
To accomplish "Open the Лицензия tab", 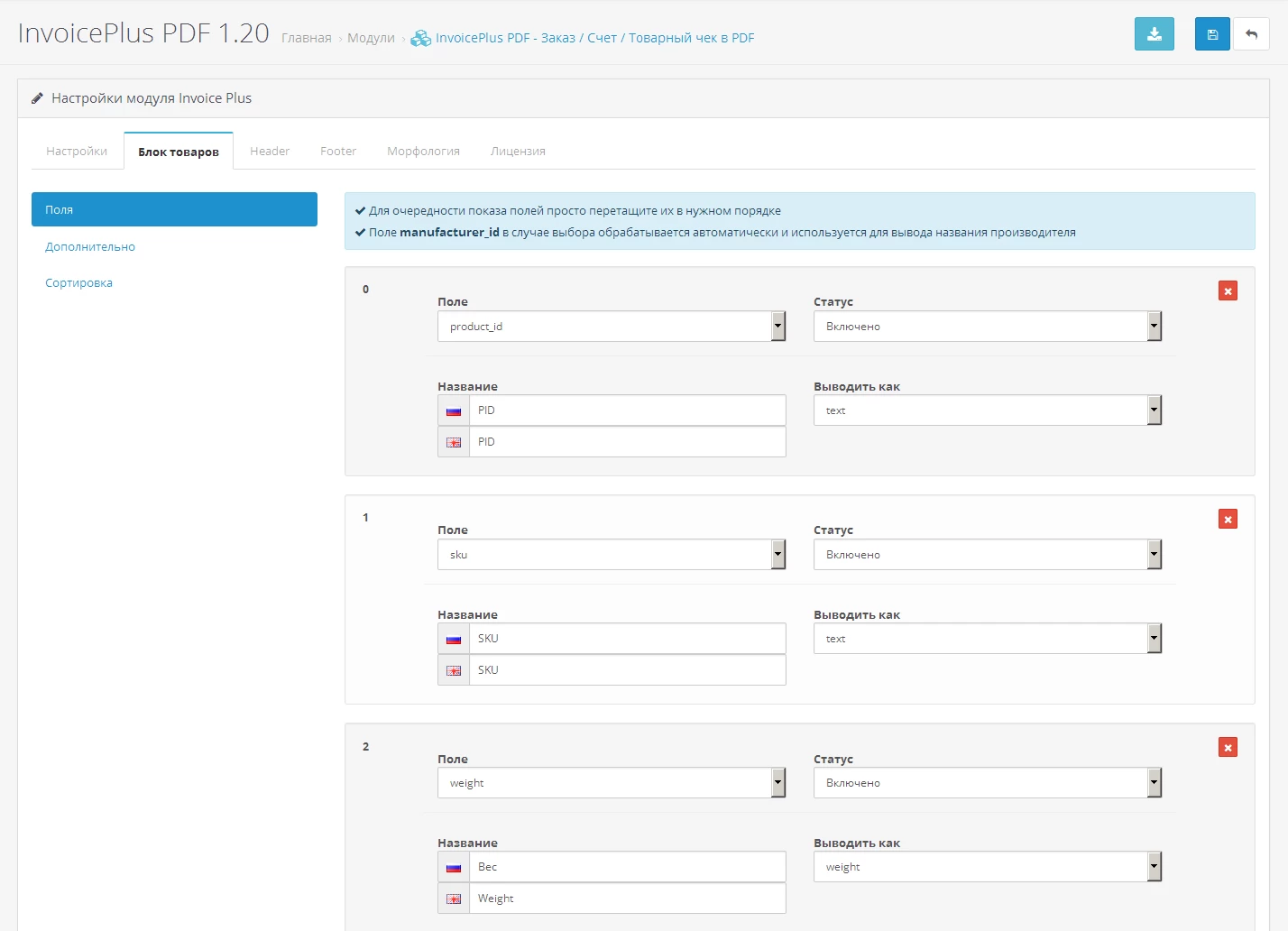I will pyautogui.click(x=518, y=151).
